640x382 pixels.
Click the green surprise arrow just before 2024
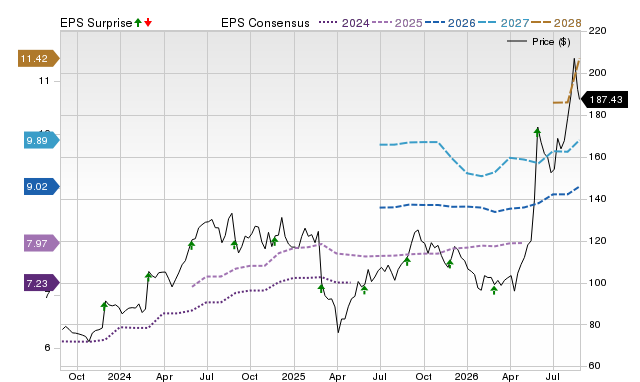(x=104, y=306)
